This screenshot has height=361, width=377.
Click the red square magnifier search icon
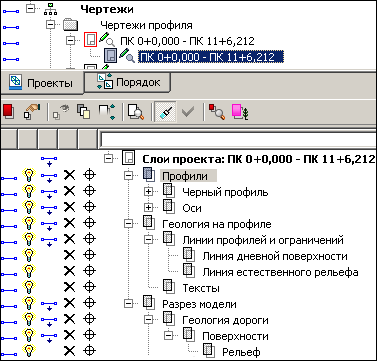point(216,112)
